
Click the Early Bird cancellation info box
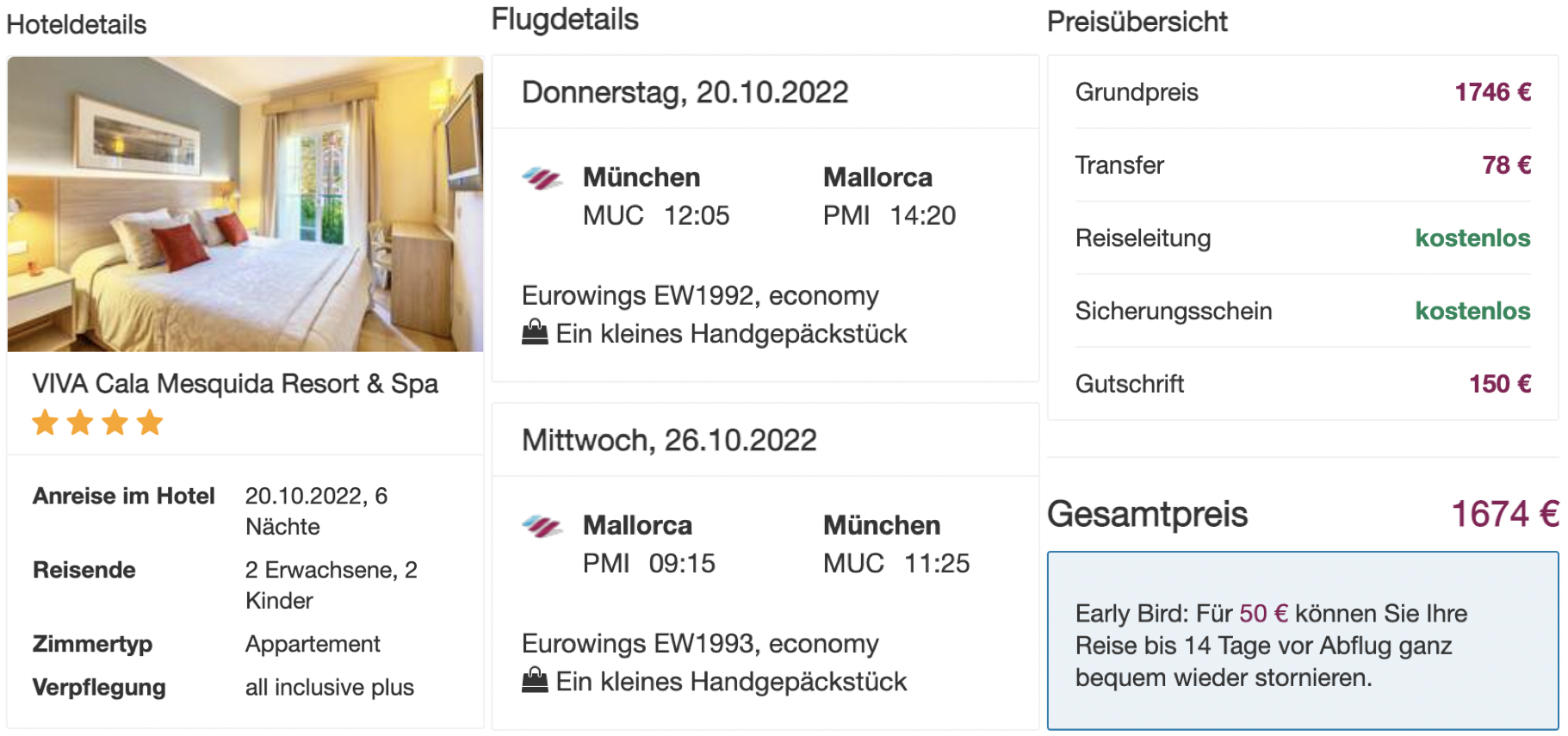point(1303,641)
